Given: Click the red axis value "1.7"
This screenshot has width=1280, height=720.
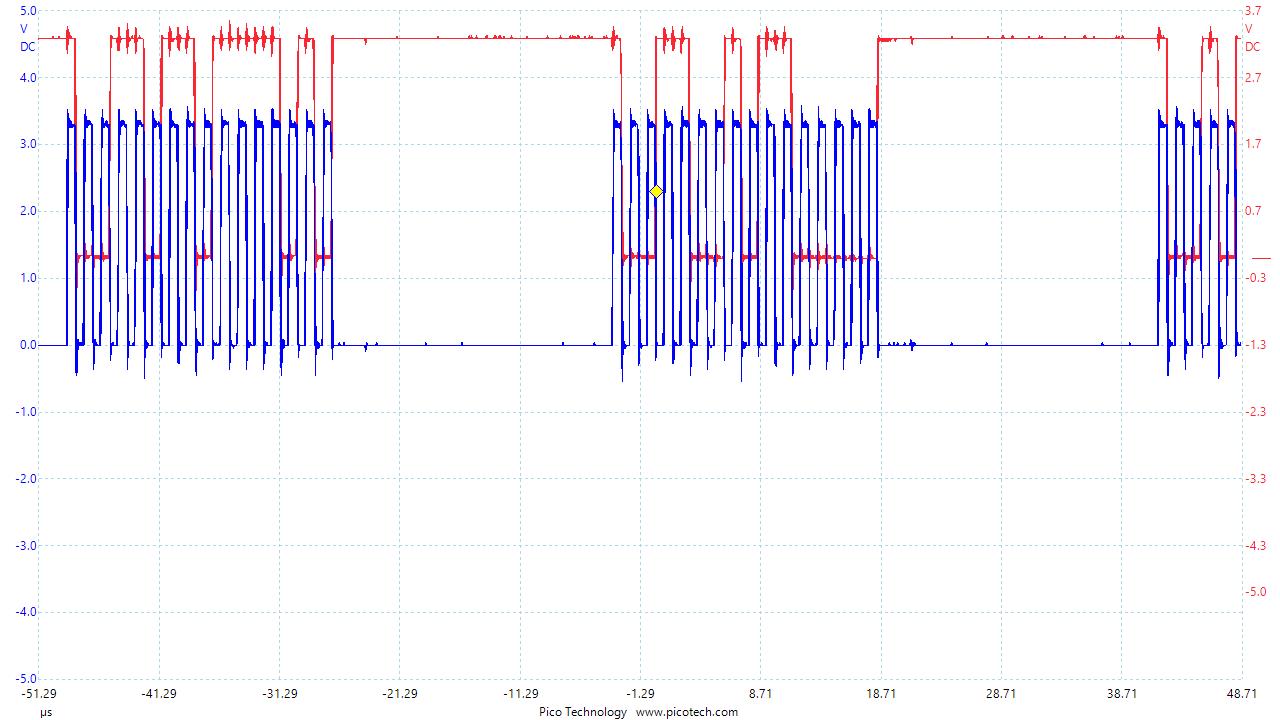Looking at the screenshot, I should click(x=1252, y=145).
